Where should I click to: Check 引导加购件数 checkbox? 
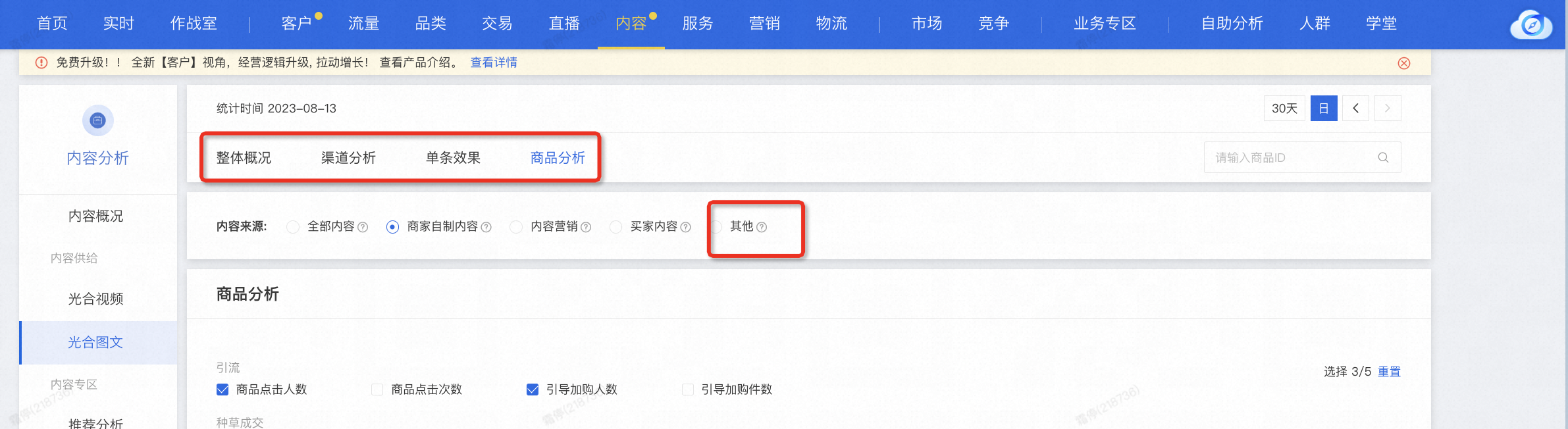click(x=688, y=390)
